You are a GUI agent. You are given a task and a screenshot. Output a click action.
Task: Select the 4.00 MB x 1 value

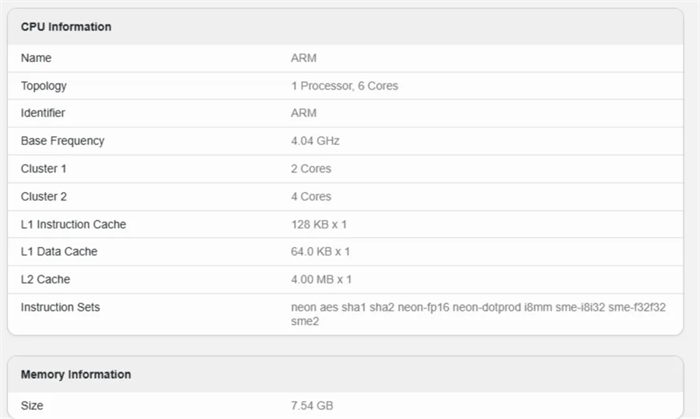pyautogui.click(x=321, y=280)
